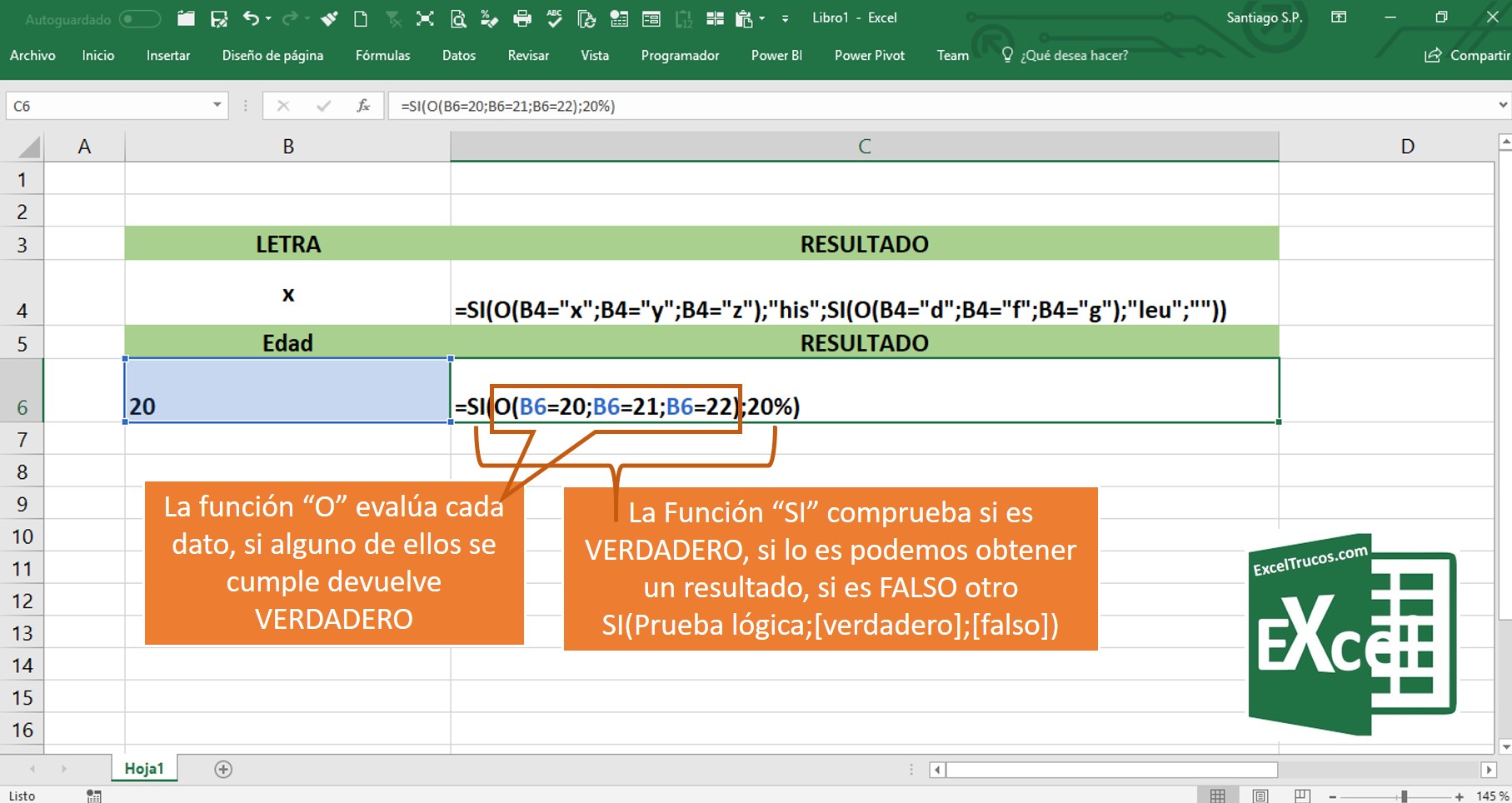Open the Programador ribbon tab

click(x=679, y=55)
